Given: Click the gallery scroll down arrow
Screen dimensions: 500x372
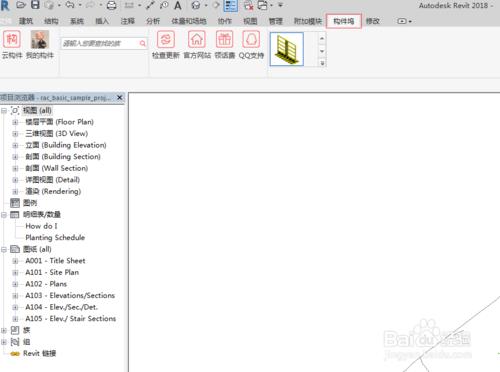Looking at the screenshot, I should (322, 51).
